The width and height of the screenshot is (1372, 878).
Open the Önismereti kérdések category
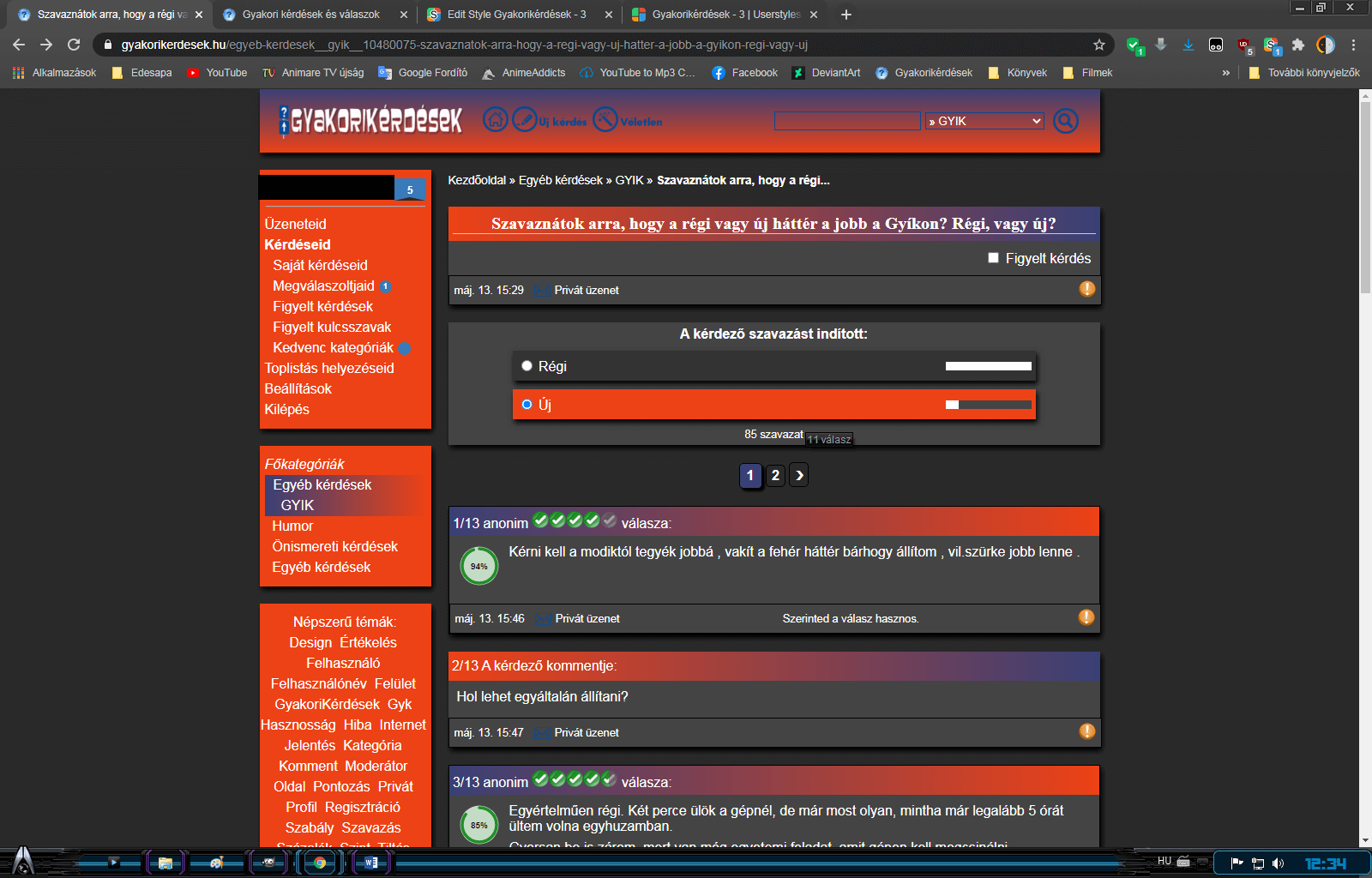coord(334,546)
